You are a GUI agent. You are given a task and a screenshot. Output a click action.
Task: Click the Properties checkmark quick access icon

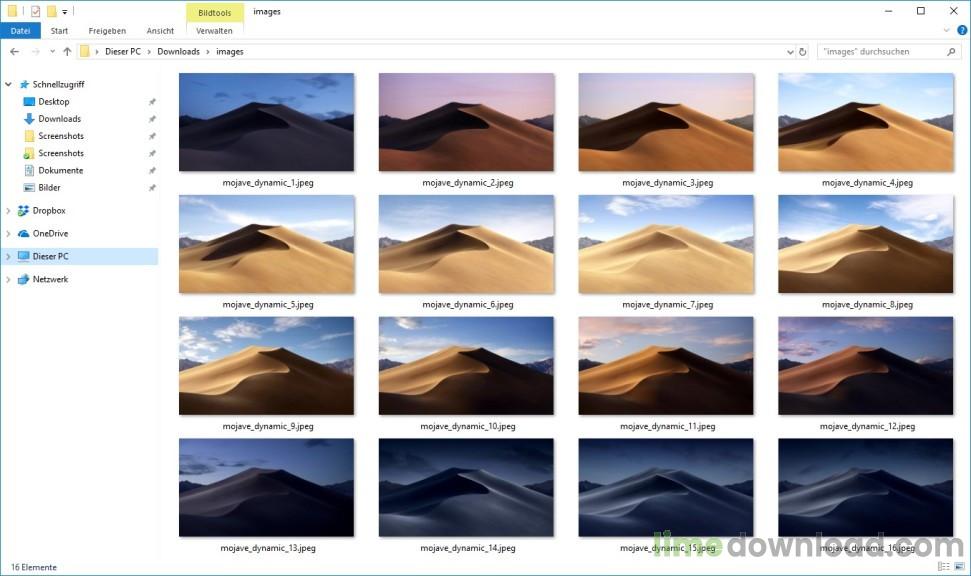click(35, 11)
